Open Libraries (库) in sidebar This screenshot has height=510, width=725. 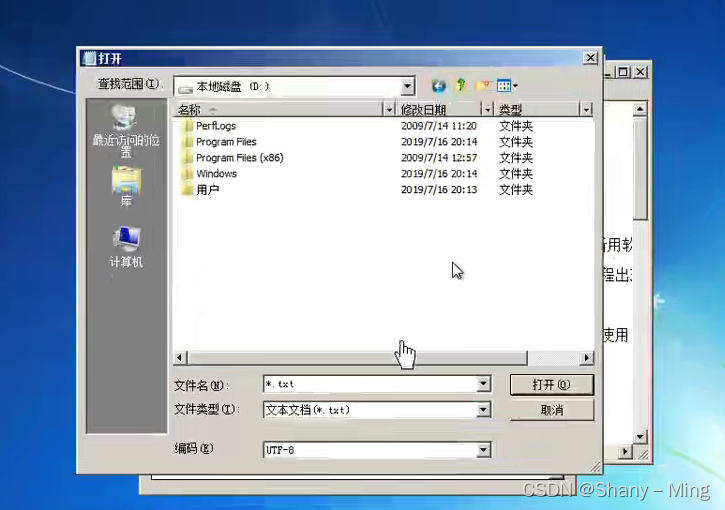tap(126, 186)
